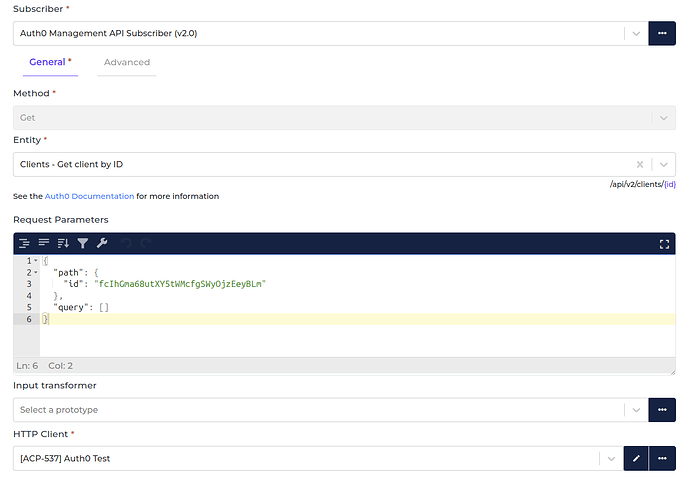The image size is (690, 477).
Task: Click line number 6 in the gutter
Action: coord(29,319)
